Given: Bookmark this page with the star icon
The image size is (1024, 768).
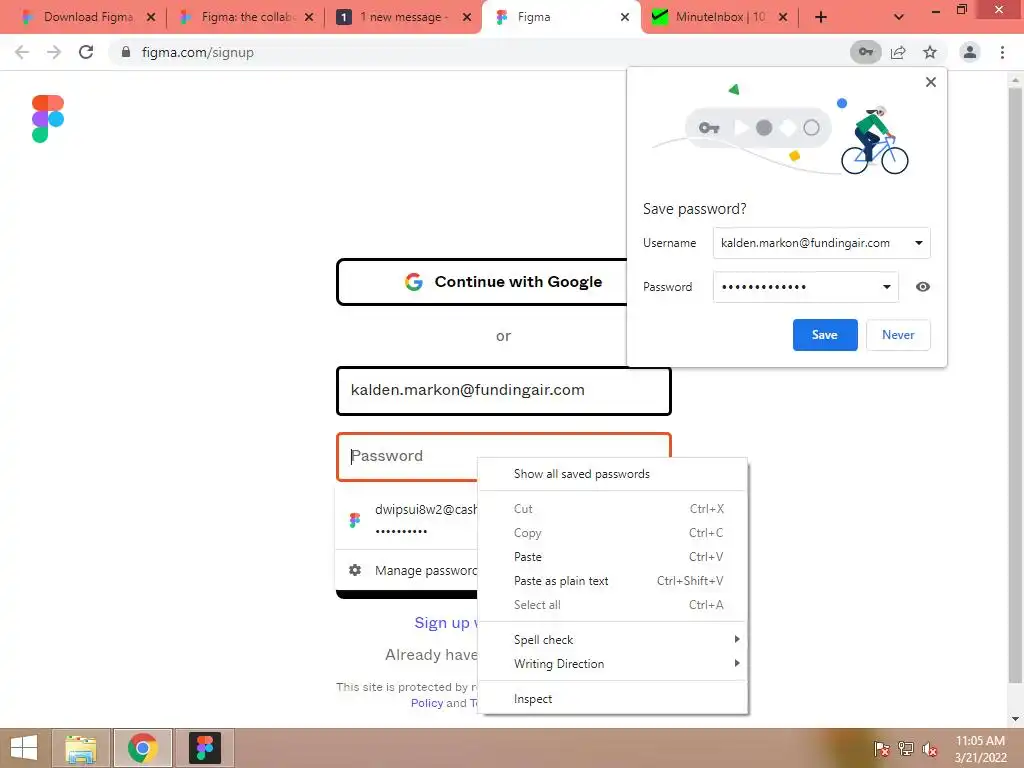Looking at the screenshot, I should tap(930, 52).
